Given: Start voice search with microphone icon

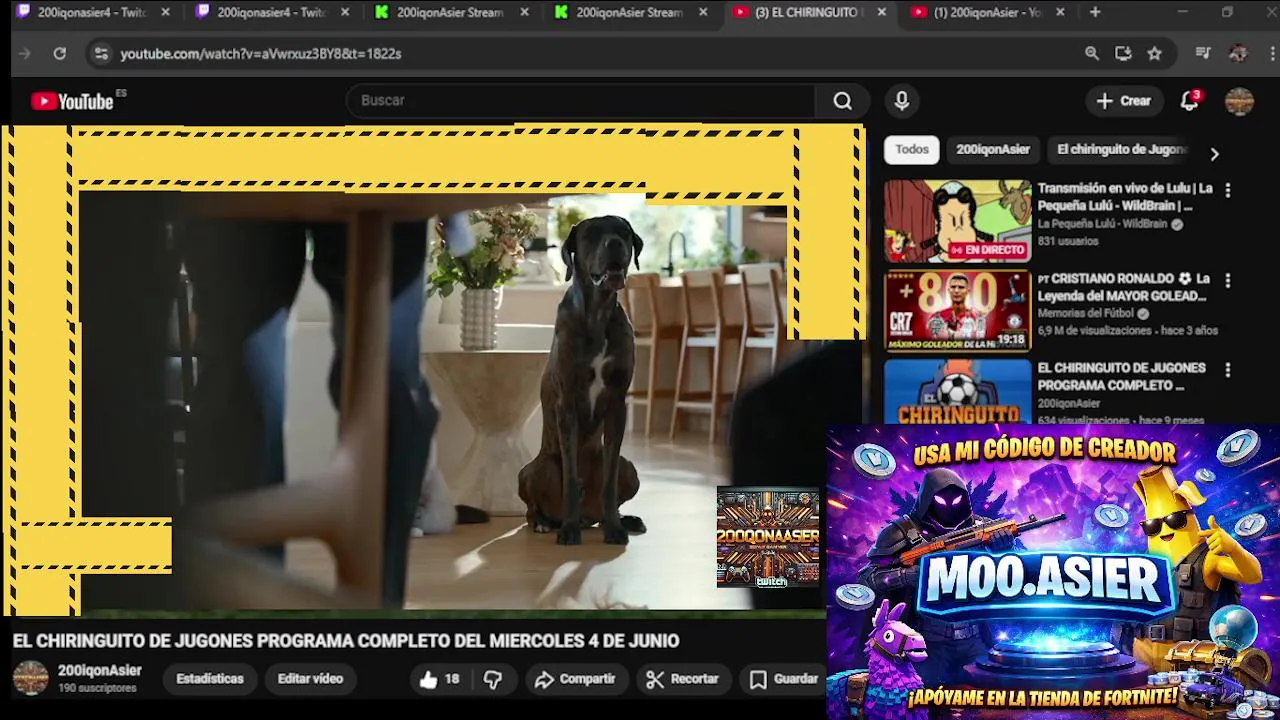Looking at the screenshot, I should [x=902, y=101].
